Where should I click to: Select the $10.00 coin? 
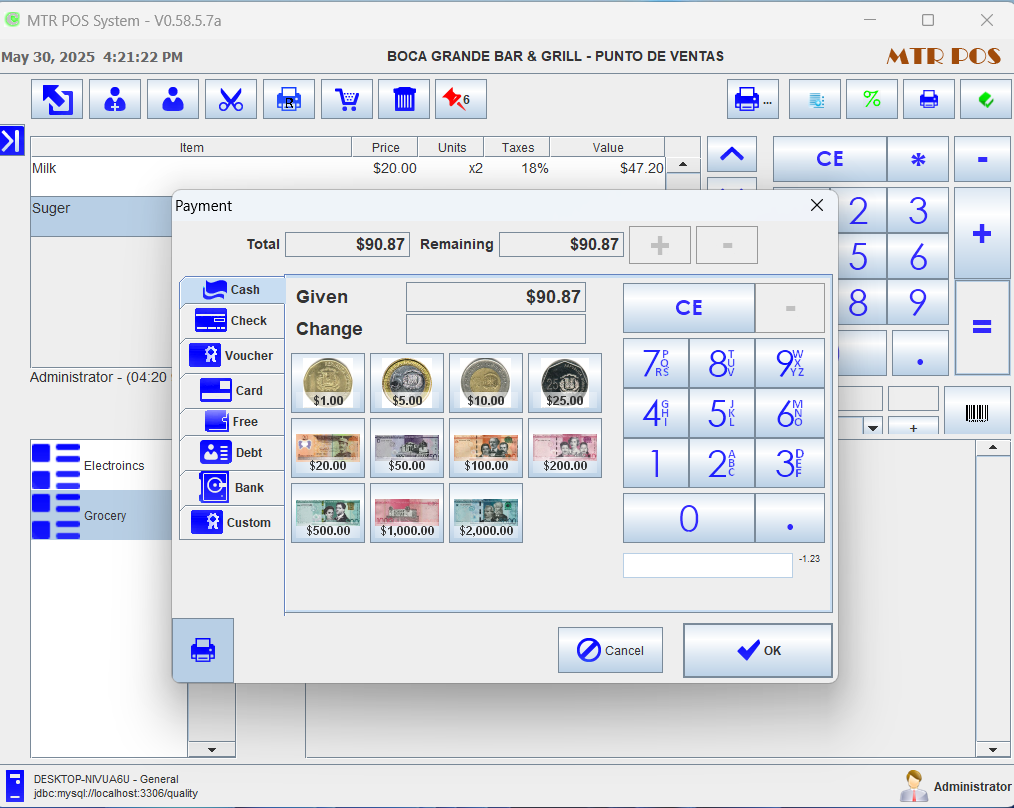486,383
